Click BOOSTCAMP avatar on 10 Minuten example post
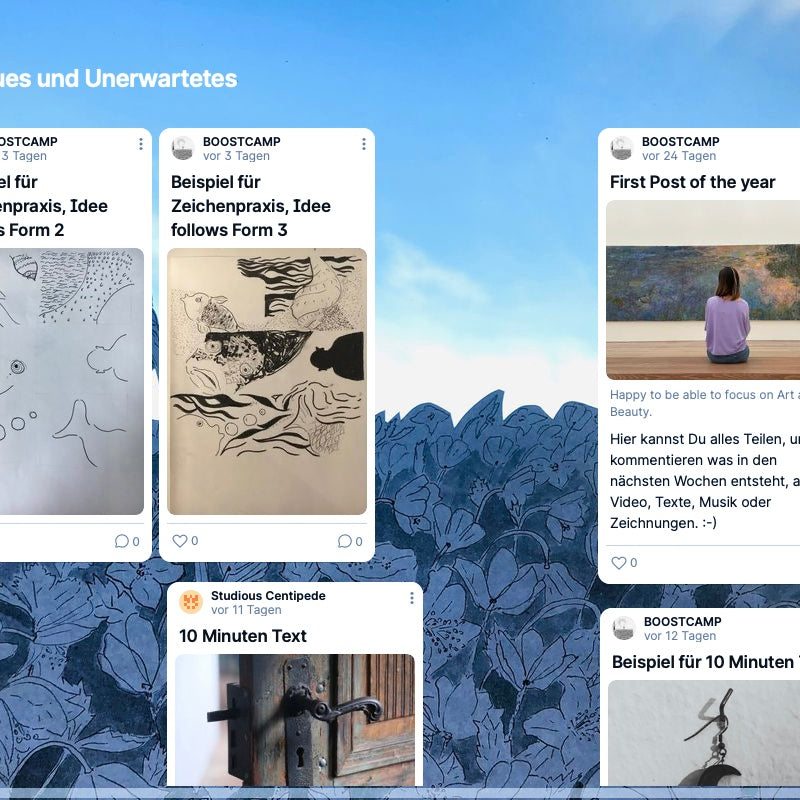The image size is (800, 800). pos(623,628)
